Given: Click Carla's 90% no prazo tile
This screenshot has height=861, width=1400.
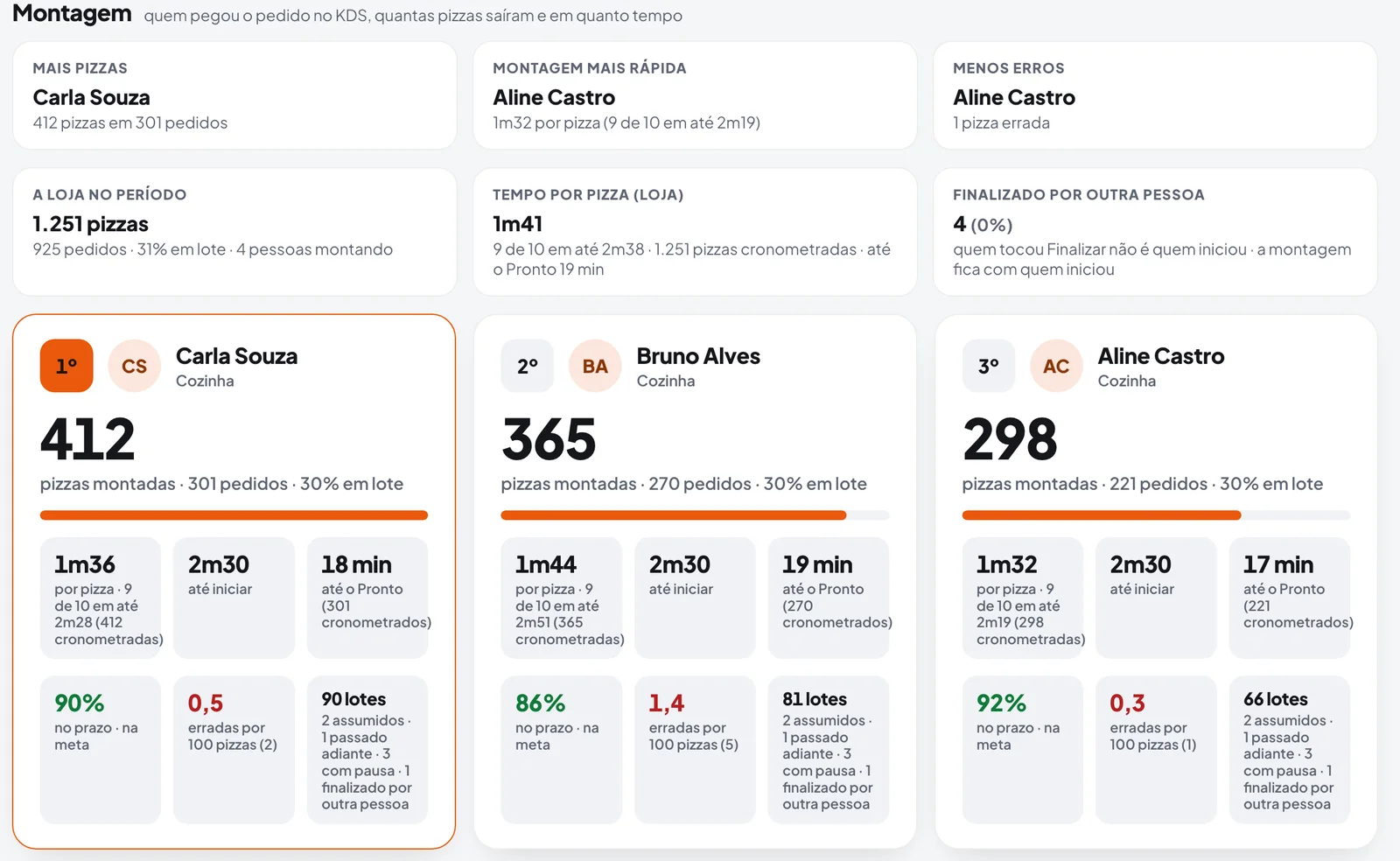Looking at the screenshot, I should click(101, 749).
